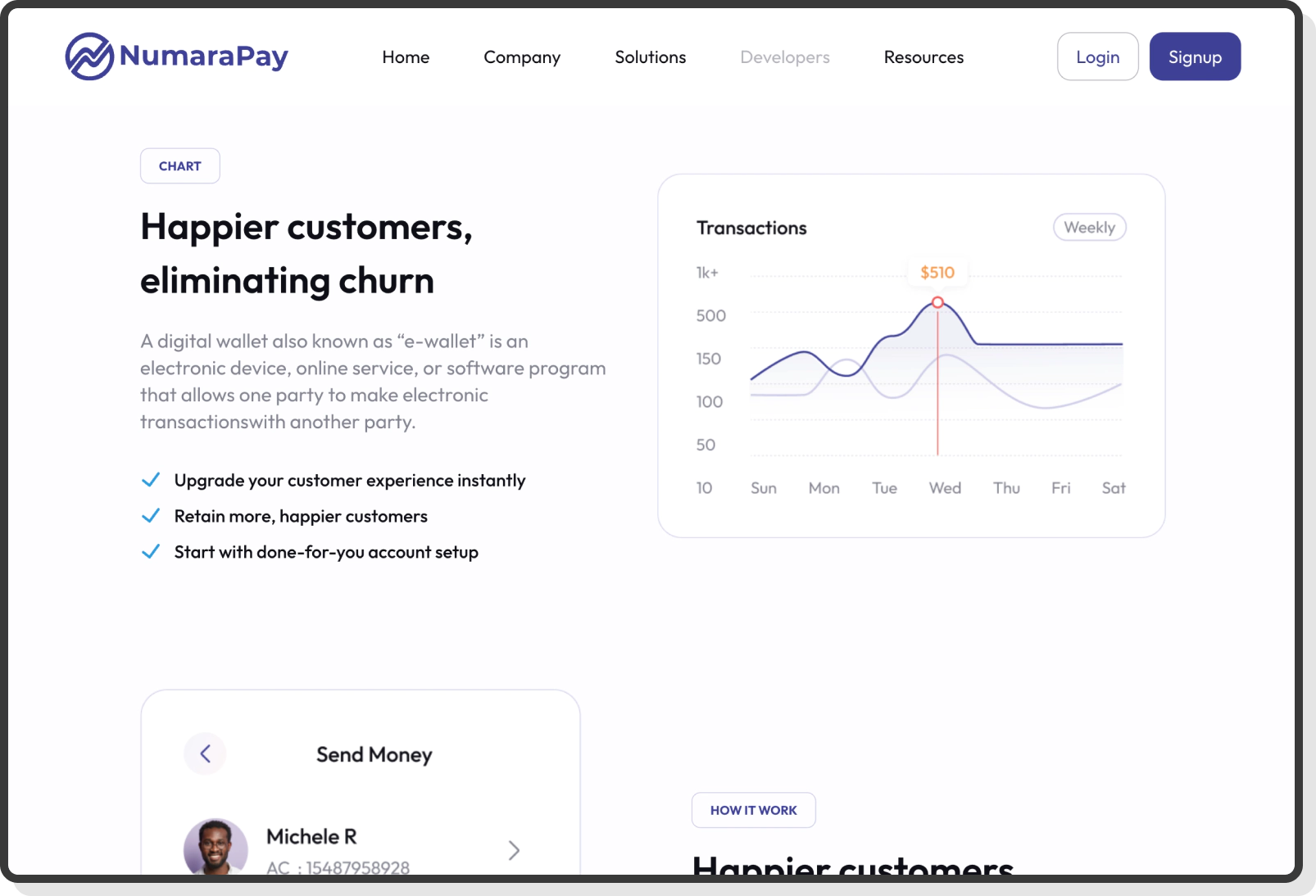Select Home in the navigation bar
Viewport: 1316px width, 896px height.
click(x=406, y=57)
